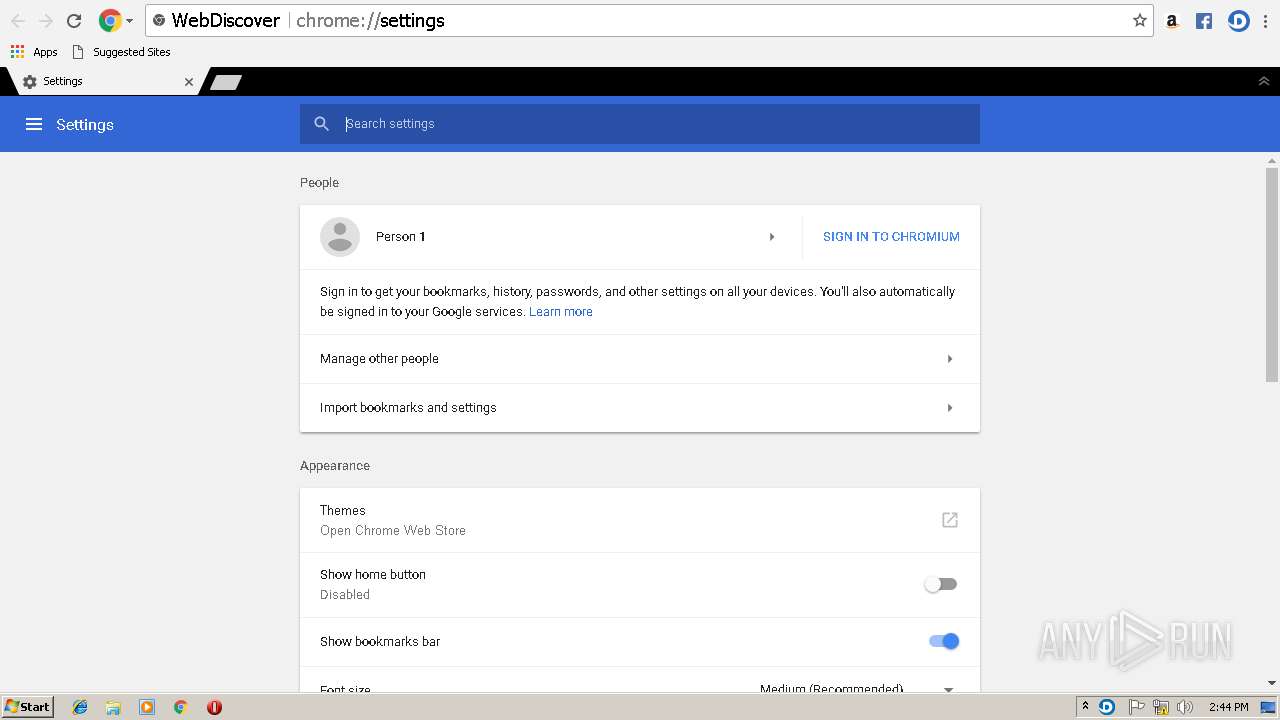Open the Suggested Sites bookmark

click(121, 52)
